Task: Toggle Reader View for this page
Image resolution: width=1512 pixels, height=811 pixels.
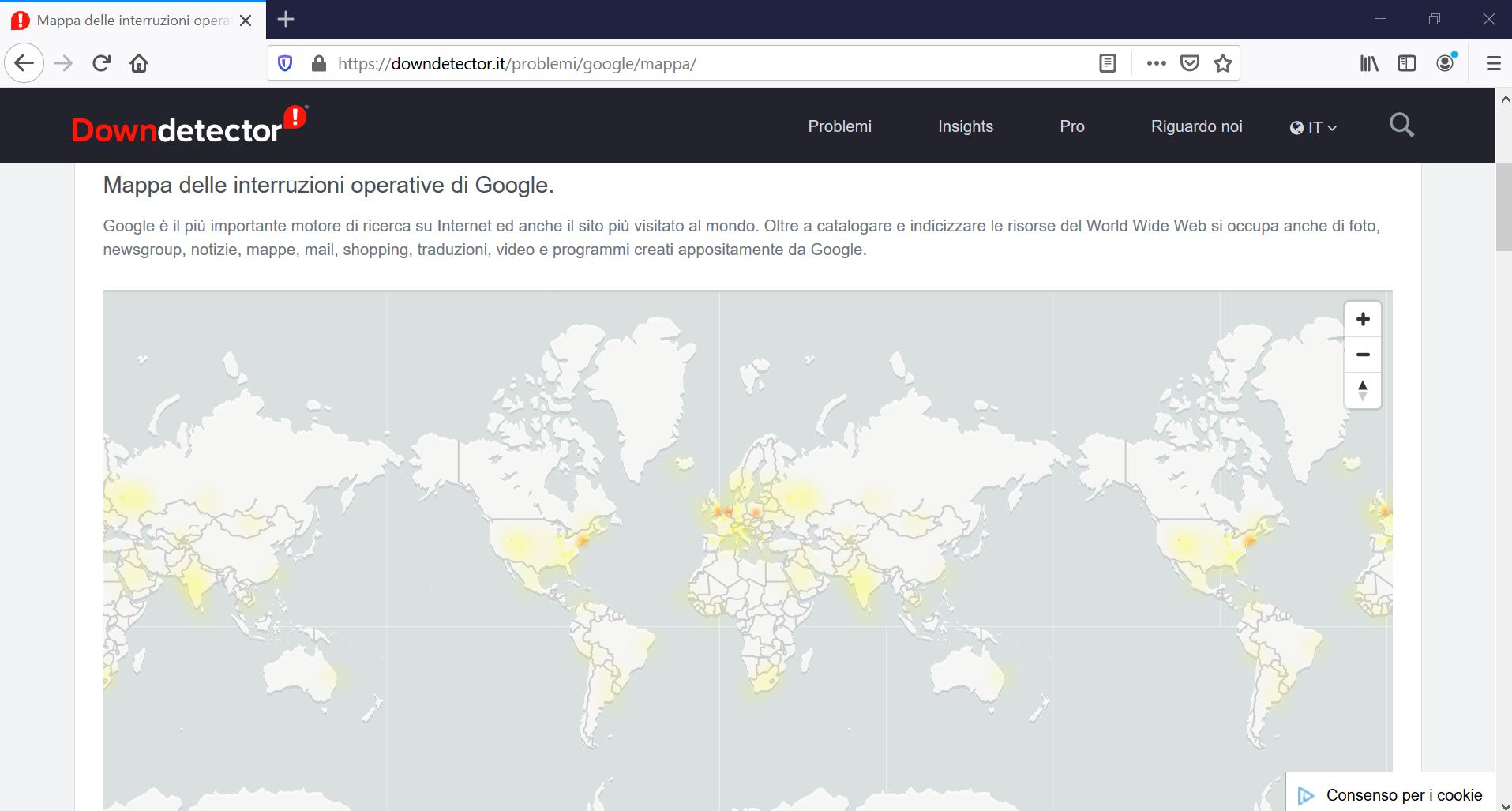Action: [1108, 63]
